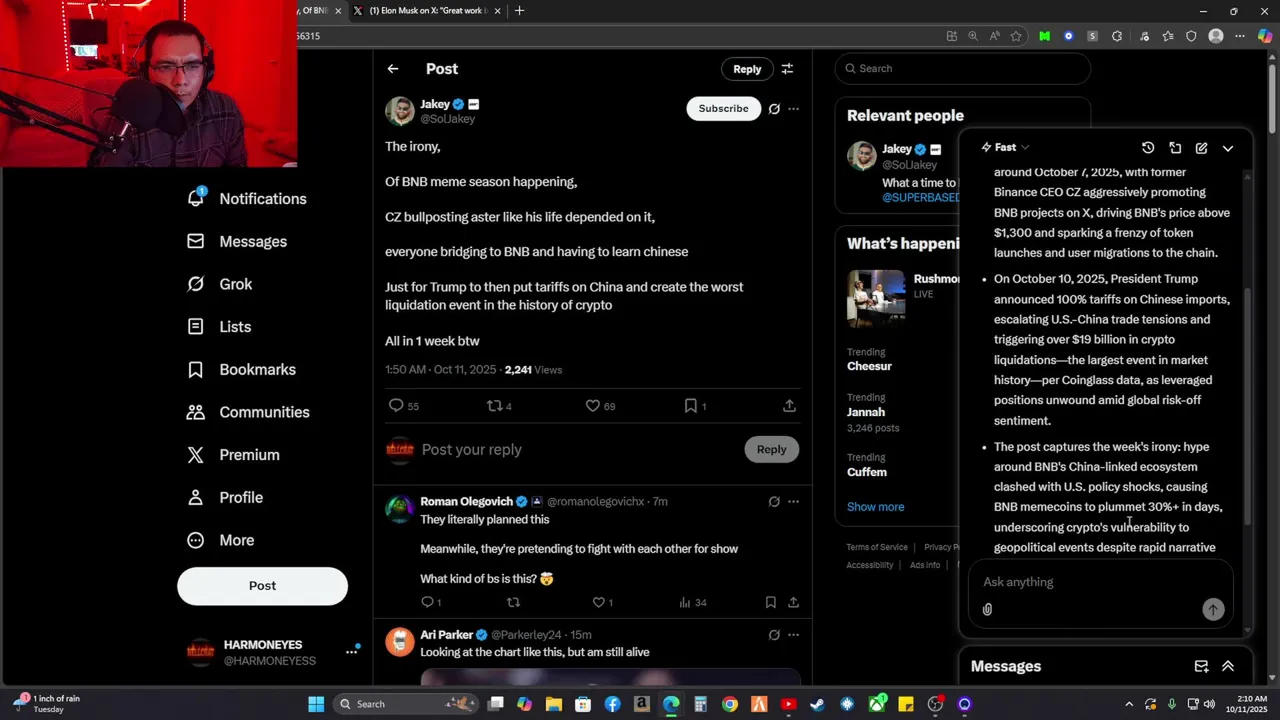
Task: Like Jakey's post showing 69 likes
Action: click(593, 406)
